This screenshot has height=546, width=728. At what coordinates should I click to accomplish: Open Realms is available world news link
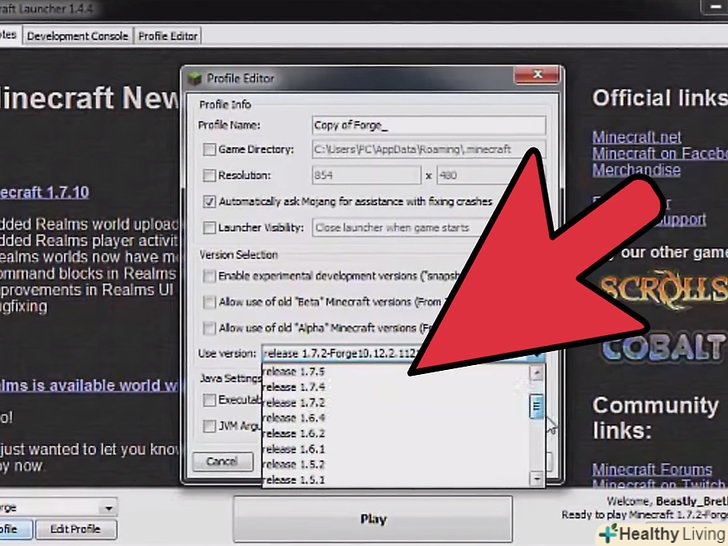click(88, 385)
